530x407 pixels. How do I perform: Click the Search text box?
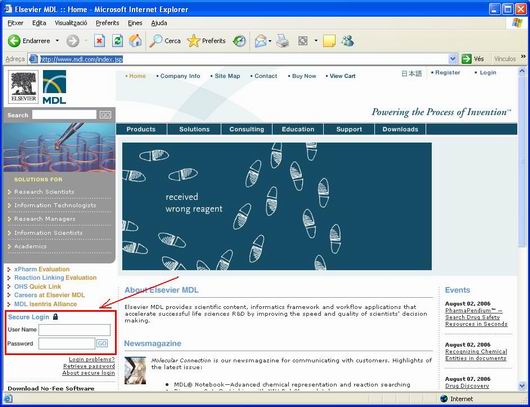pos(64,115)
